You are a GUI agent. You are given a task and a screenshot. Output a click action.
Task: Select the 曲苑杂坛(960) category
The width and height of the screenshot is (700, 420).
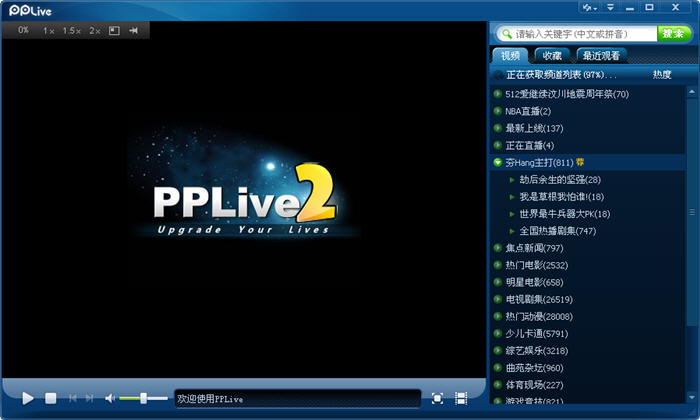click(x=534, y=368)
